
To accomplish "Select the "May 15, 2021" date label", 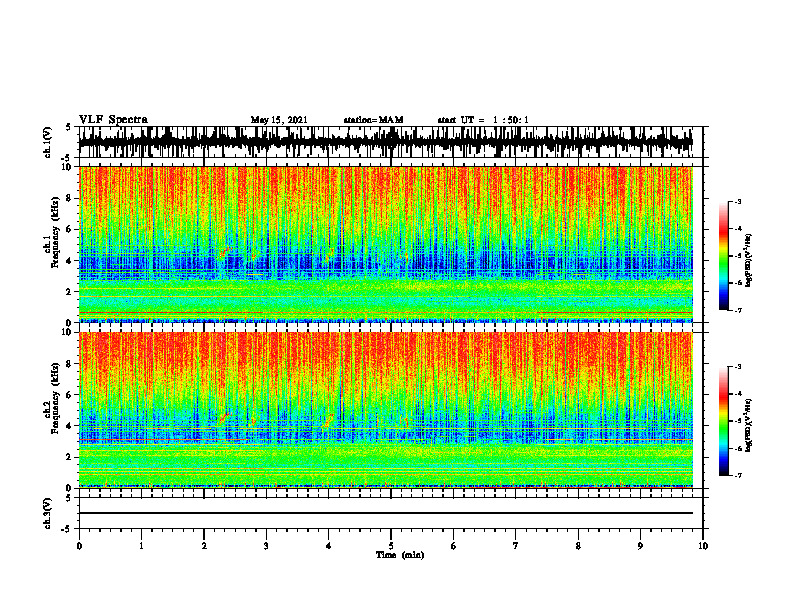I will point(279,120).
